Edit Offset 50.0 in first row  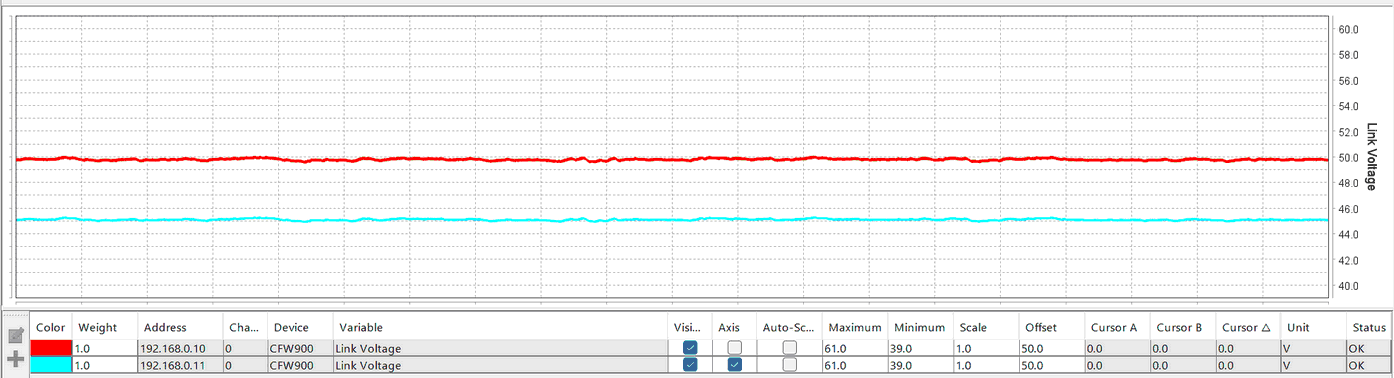1052,348
